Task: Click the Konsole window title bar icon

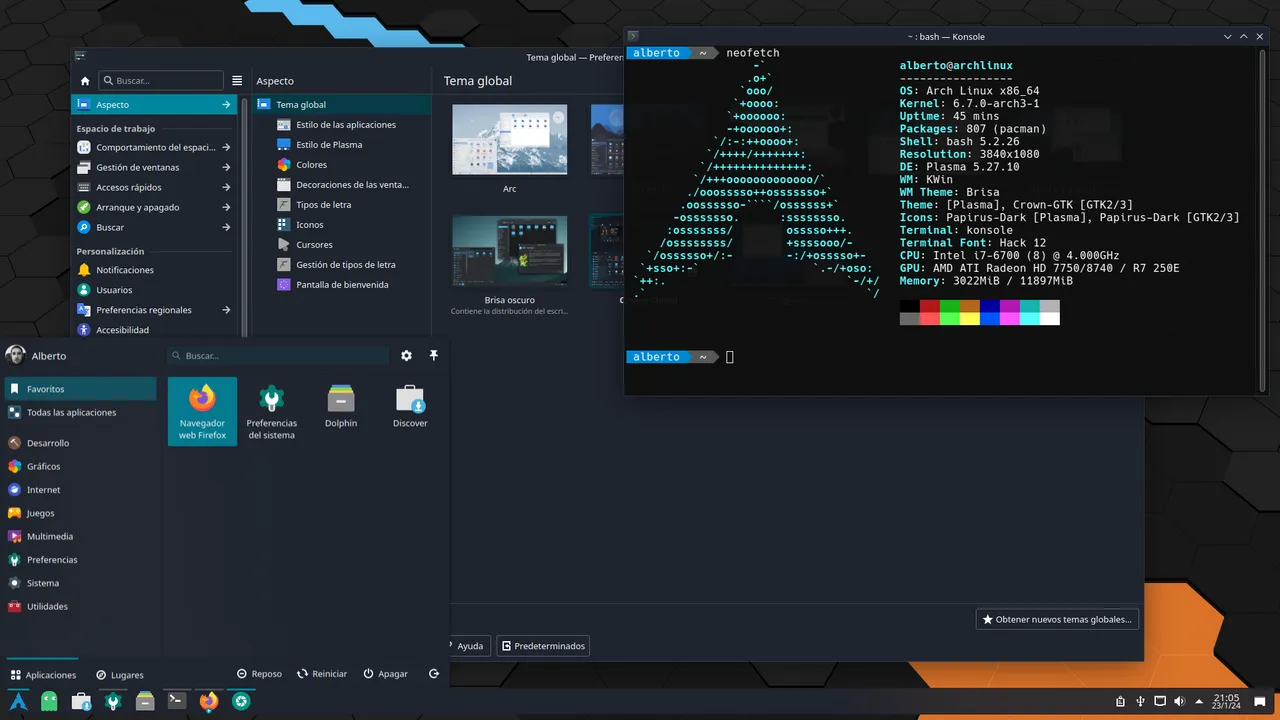Action: pos(633,36)
